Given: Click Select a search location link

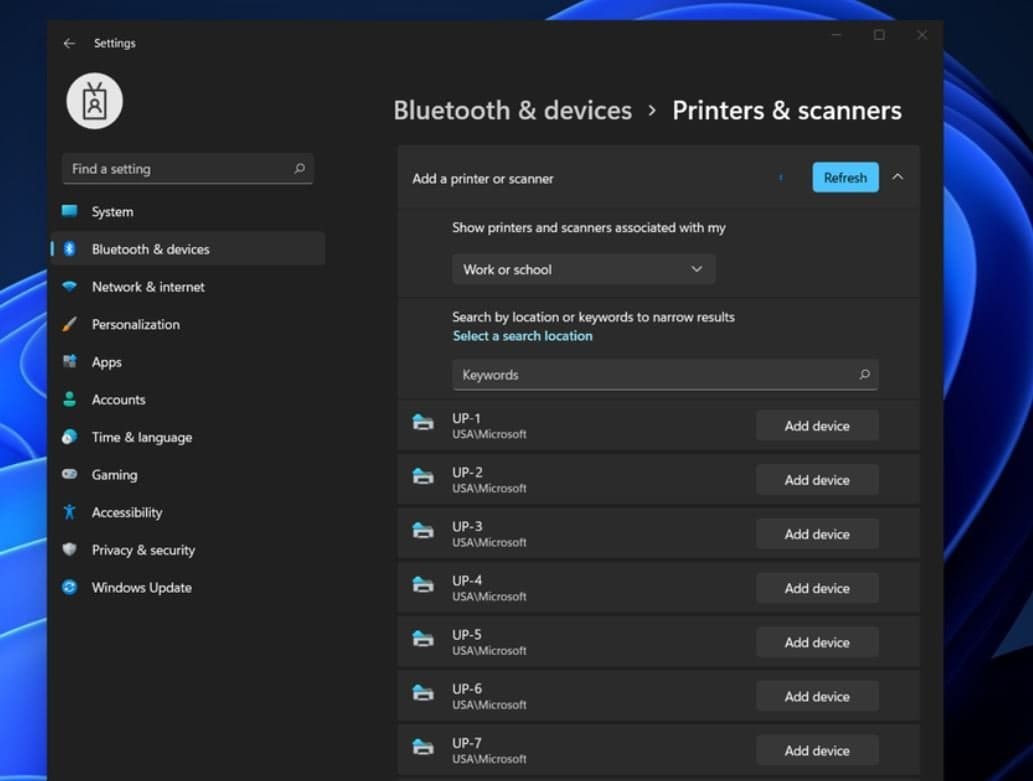Looking at the screenshot, I should 522,336.
